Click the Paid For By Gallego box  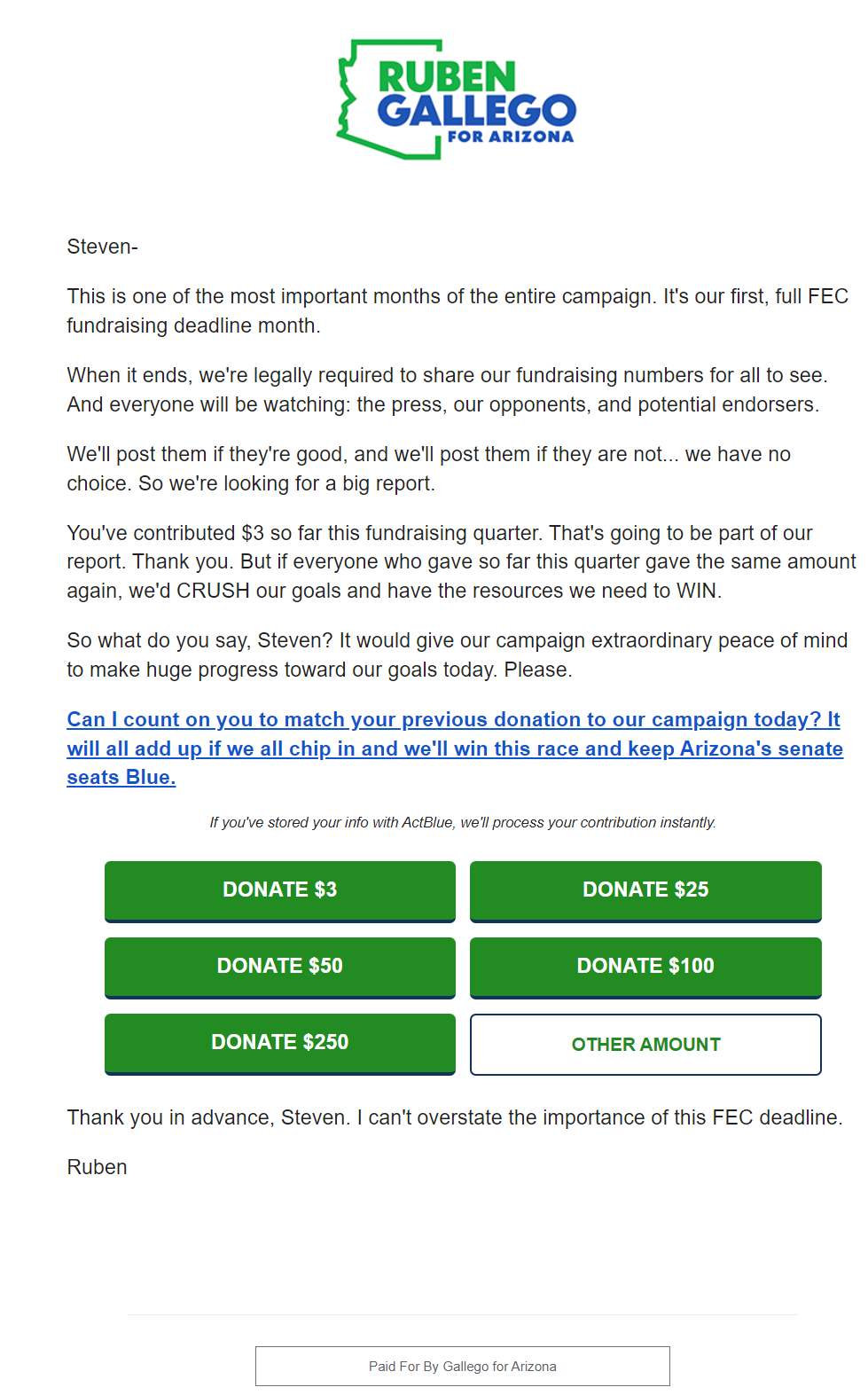pyautogui.click(x=463, y=1366)
